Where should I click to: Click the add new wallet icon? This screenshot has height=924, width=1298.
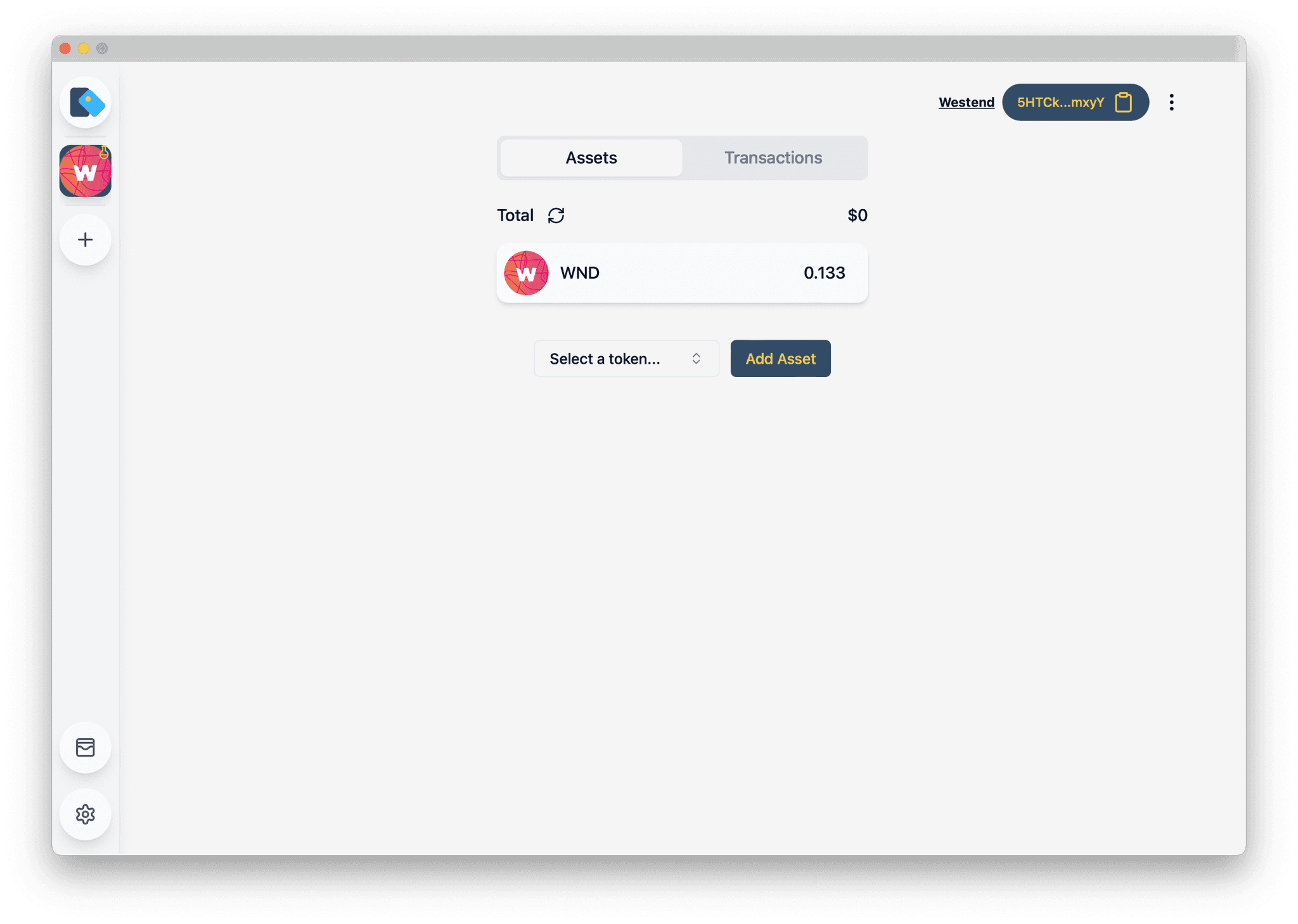[86, 239]
